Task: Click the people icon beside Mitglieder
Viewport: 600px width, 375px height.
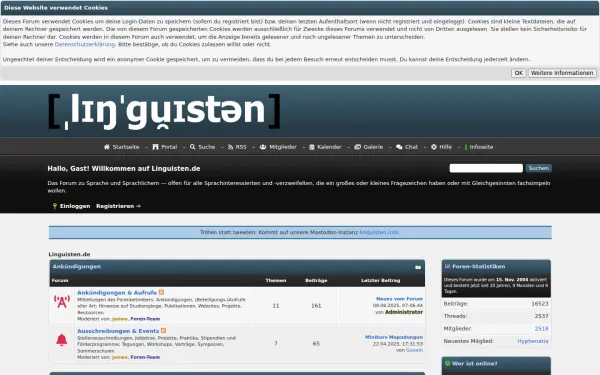Action: click(263, 147)
